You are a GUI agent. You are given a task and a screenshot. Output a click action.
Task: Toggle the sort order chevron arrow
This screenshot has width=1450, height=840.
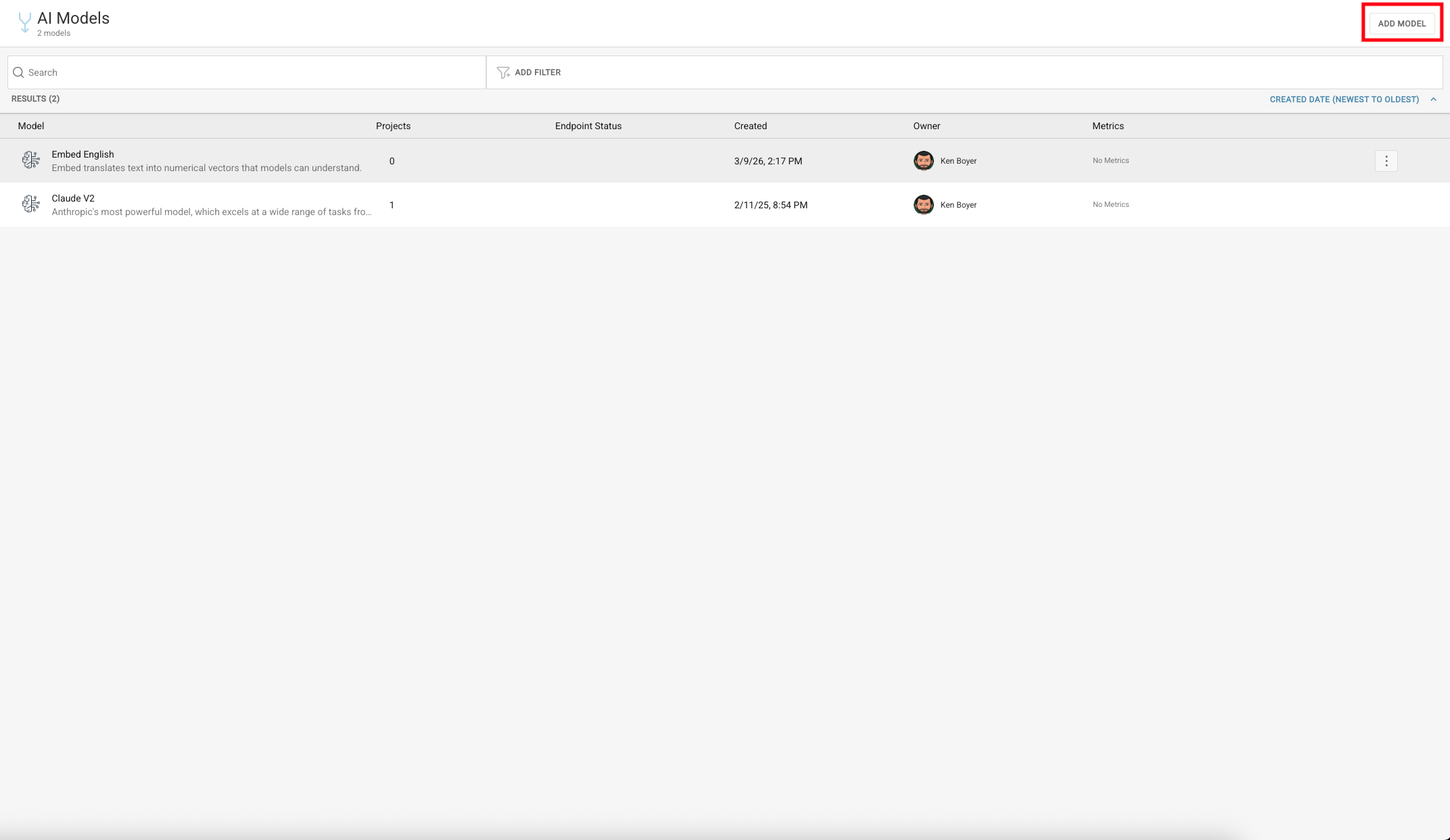coord(1433,99)
